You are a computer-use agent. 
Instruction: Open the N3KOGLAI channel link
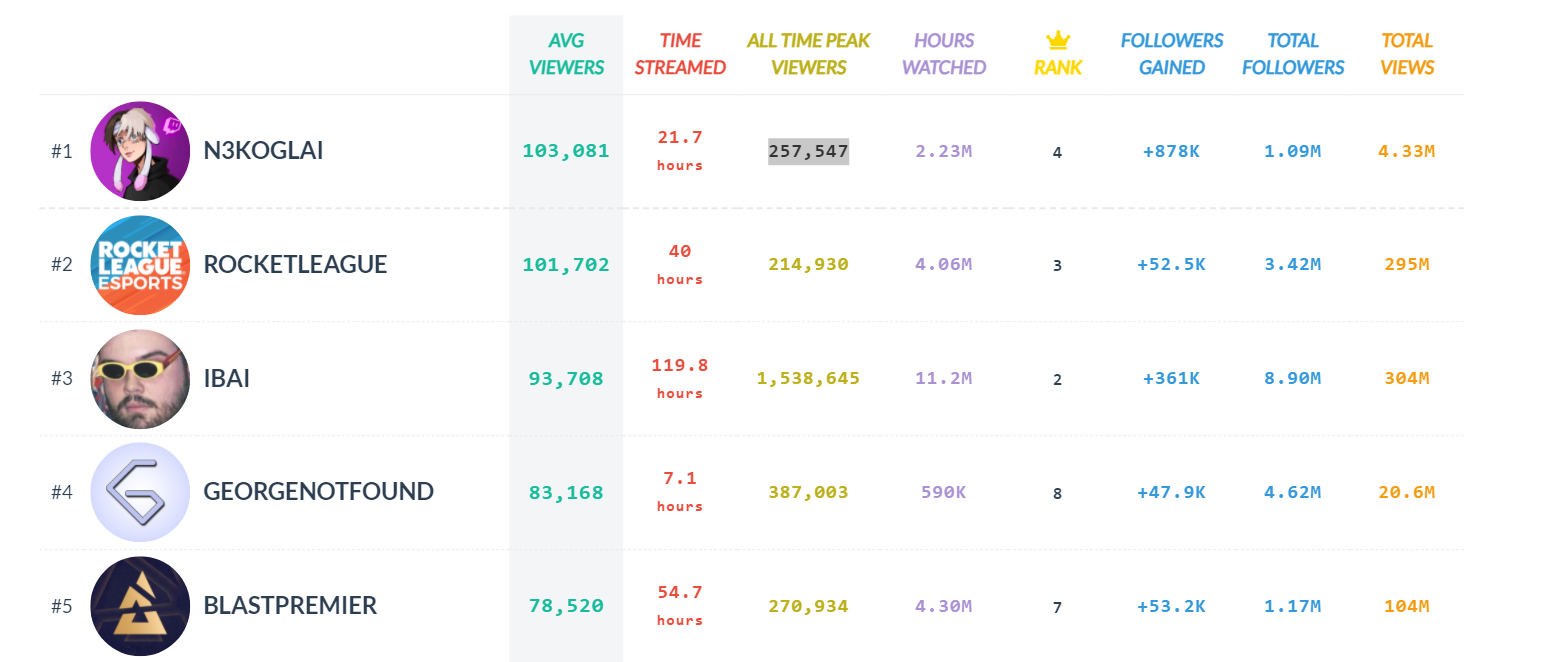(x=263, y=151)
